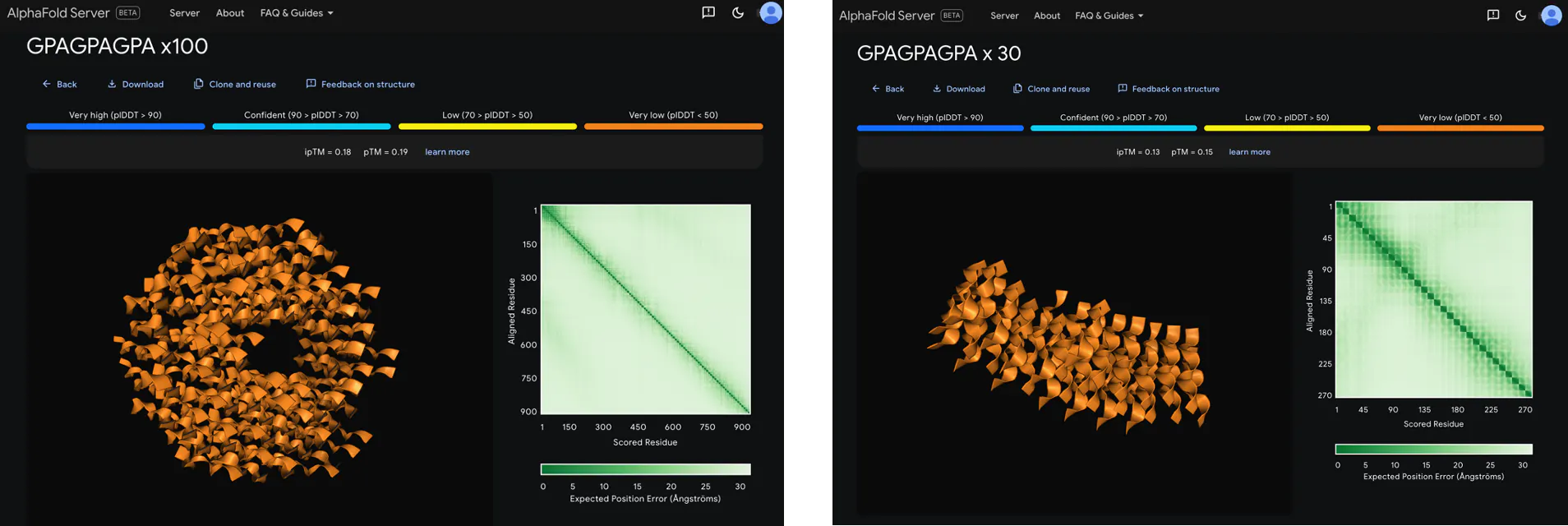Open user avatar in left window
Image resolution: width=1568 pixels, height=526 pixels.
[x=771, y=12]
